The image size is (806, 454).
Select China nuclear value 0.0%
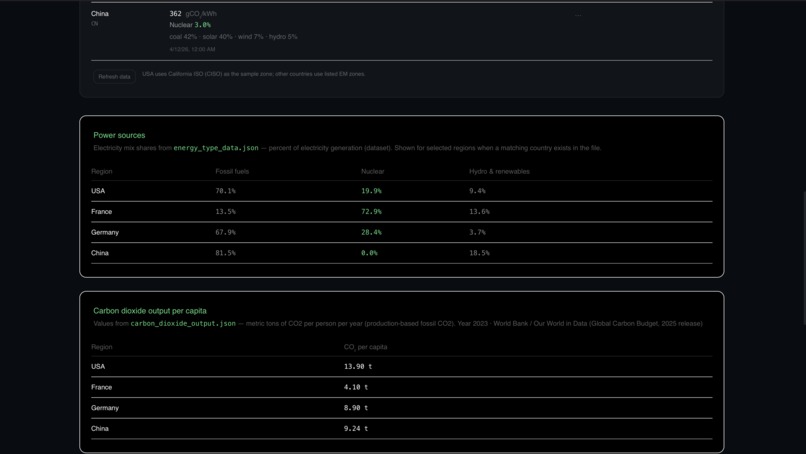369,253
